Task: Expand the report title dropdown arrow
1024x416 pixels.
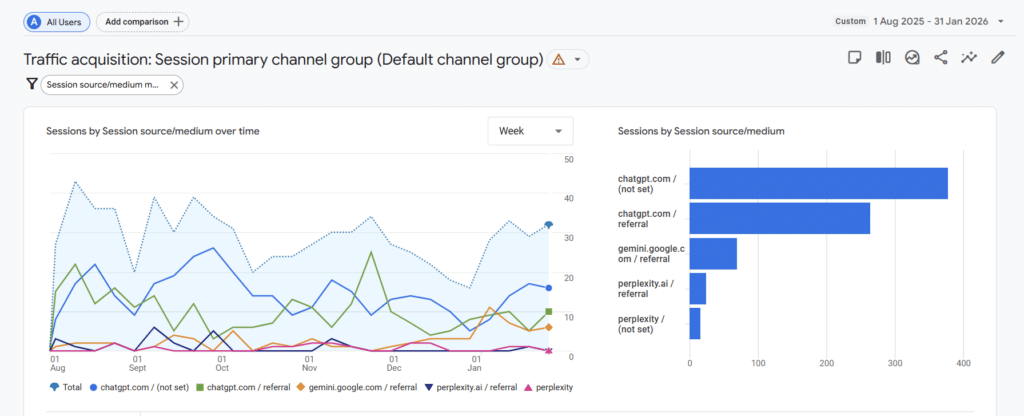Action: (x=577, y=59)
